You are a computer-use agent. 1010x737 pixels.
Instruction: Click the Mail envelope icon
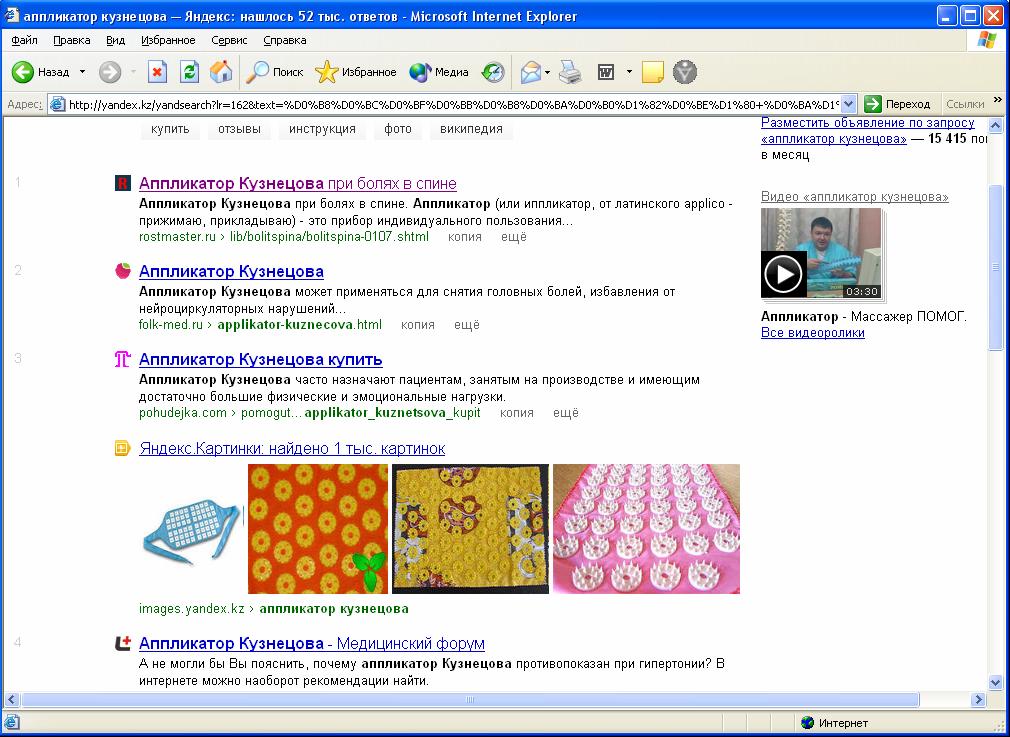click(x=531, y=72)
